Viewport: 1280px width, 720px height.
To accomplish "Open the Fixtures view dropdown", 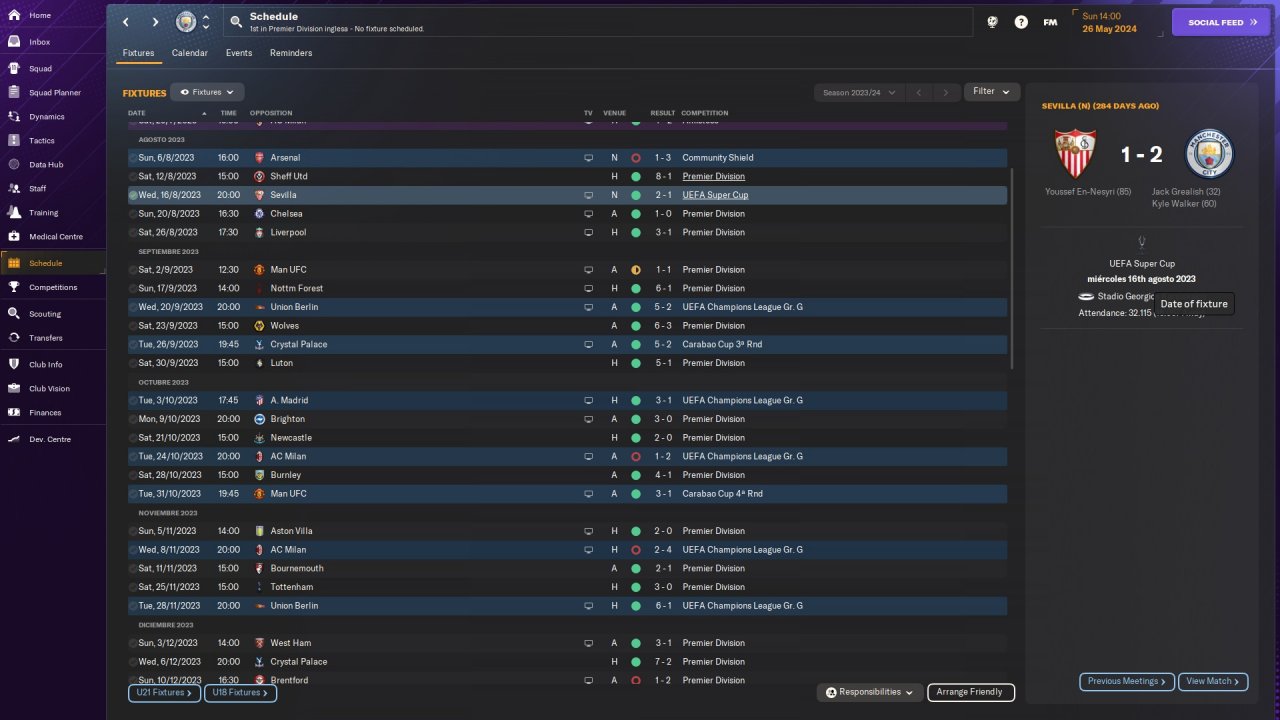I will [207, 92].
